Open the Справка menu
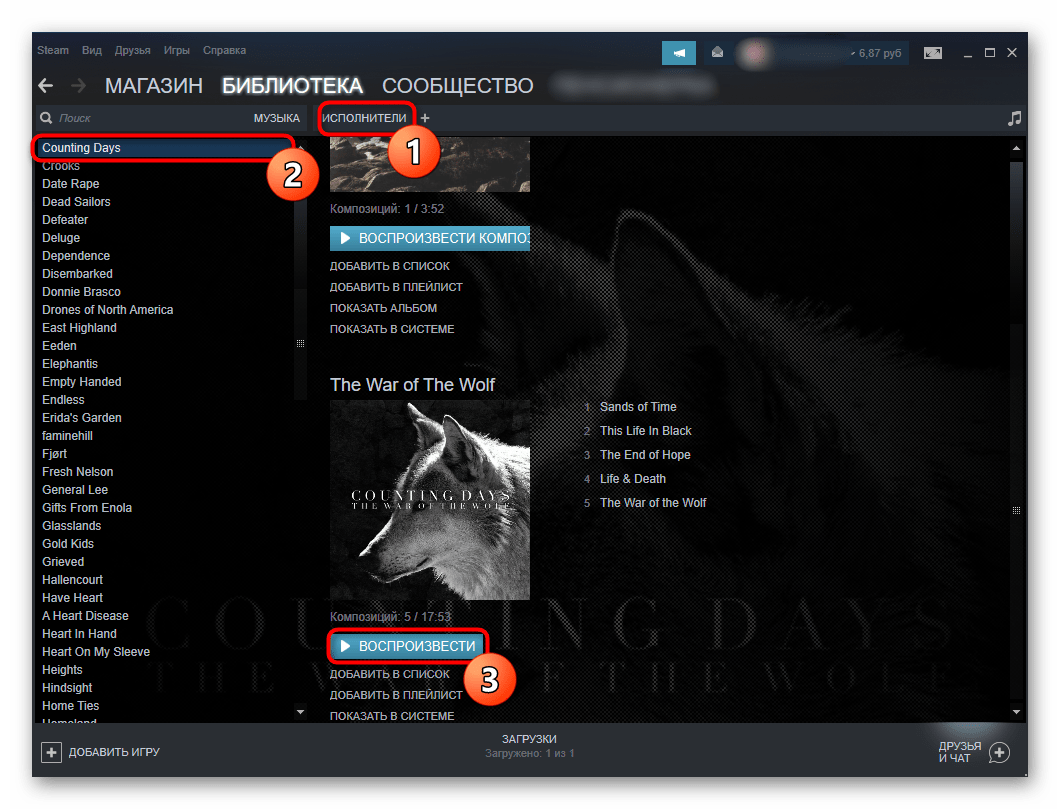This screenshot has height=809, width=1060. tap(224, 50)
